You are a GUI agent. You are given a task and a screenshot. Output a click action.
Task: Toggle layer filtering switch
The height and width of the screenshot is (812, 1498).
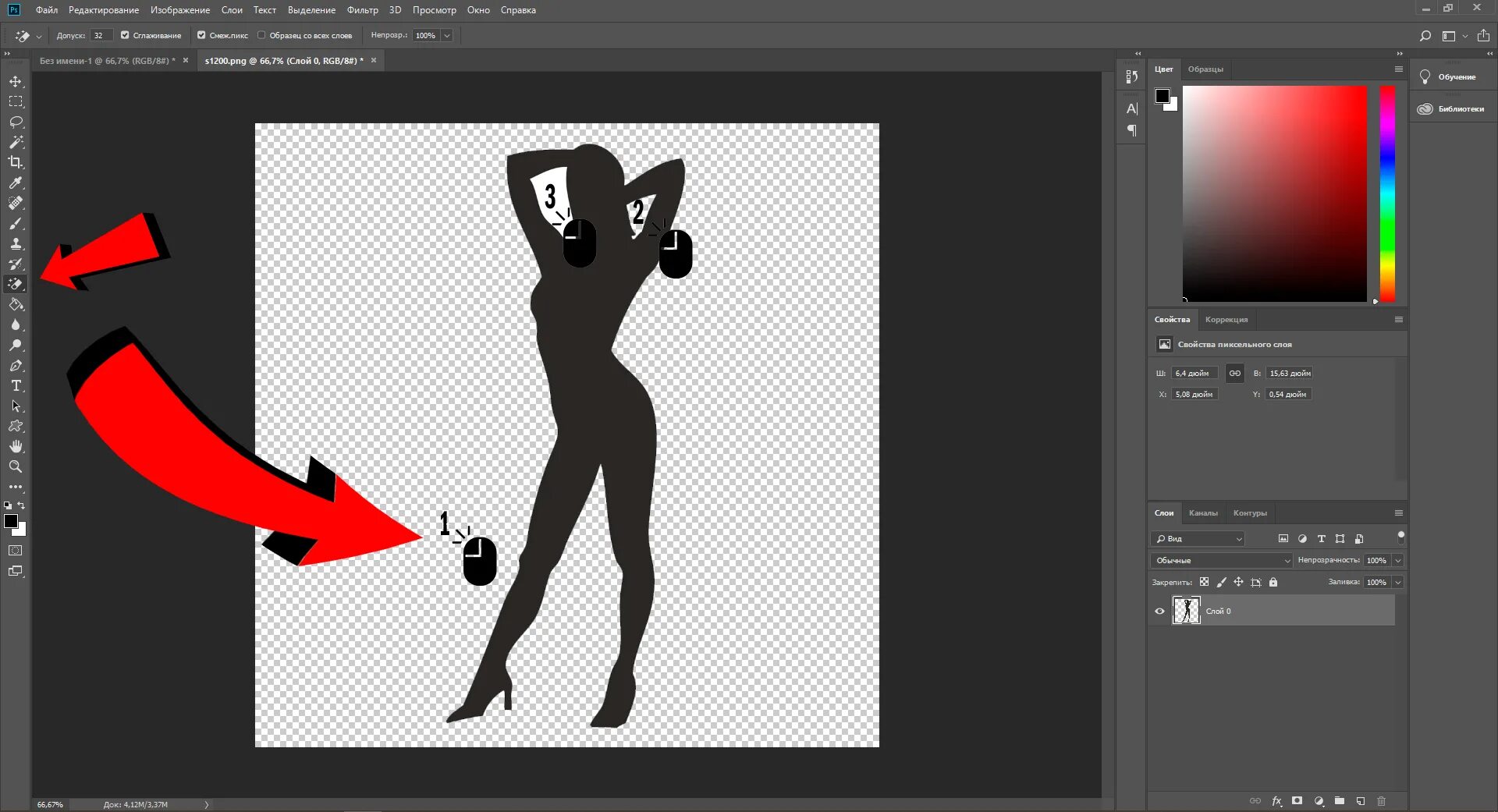1401,537
